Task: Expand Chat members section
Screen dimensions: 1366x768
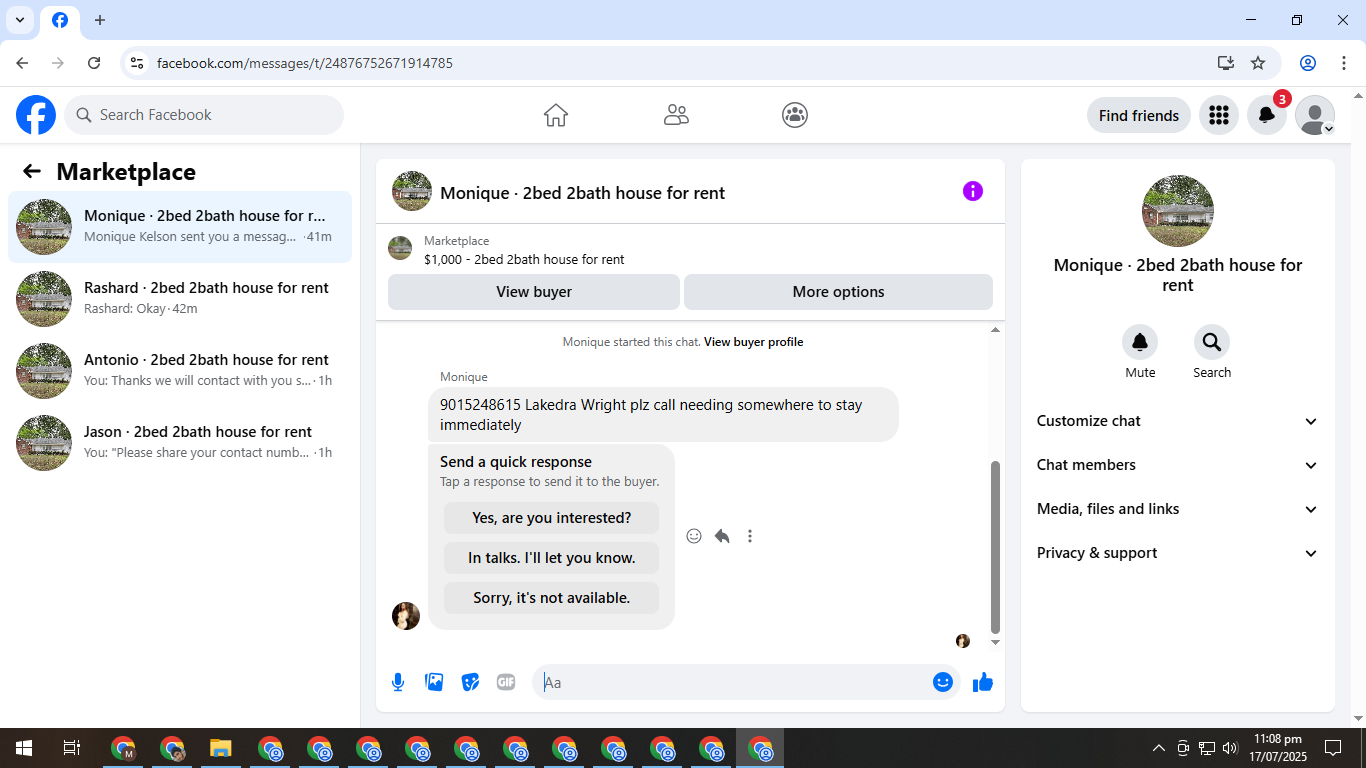Action: pyautogui.click(x=1178, y=465)
